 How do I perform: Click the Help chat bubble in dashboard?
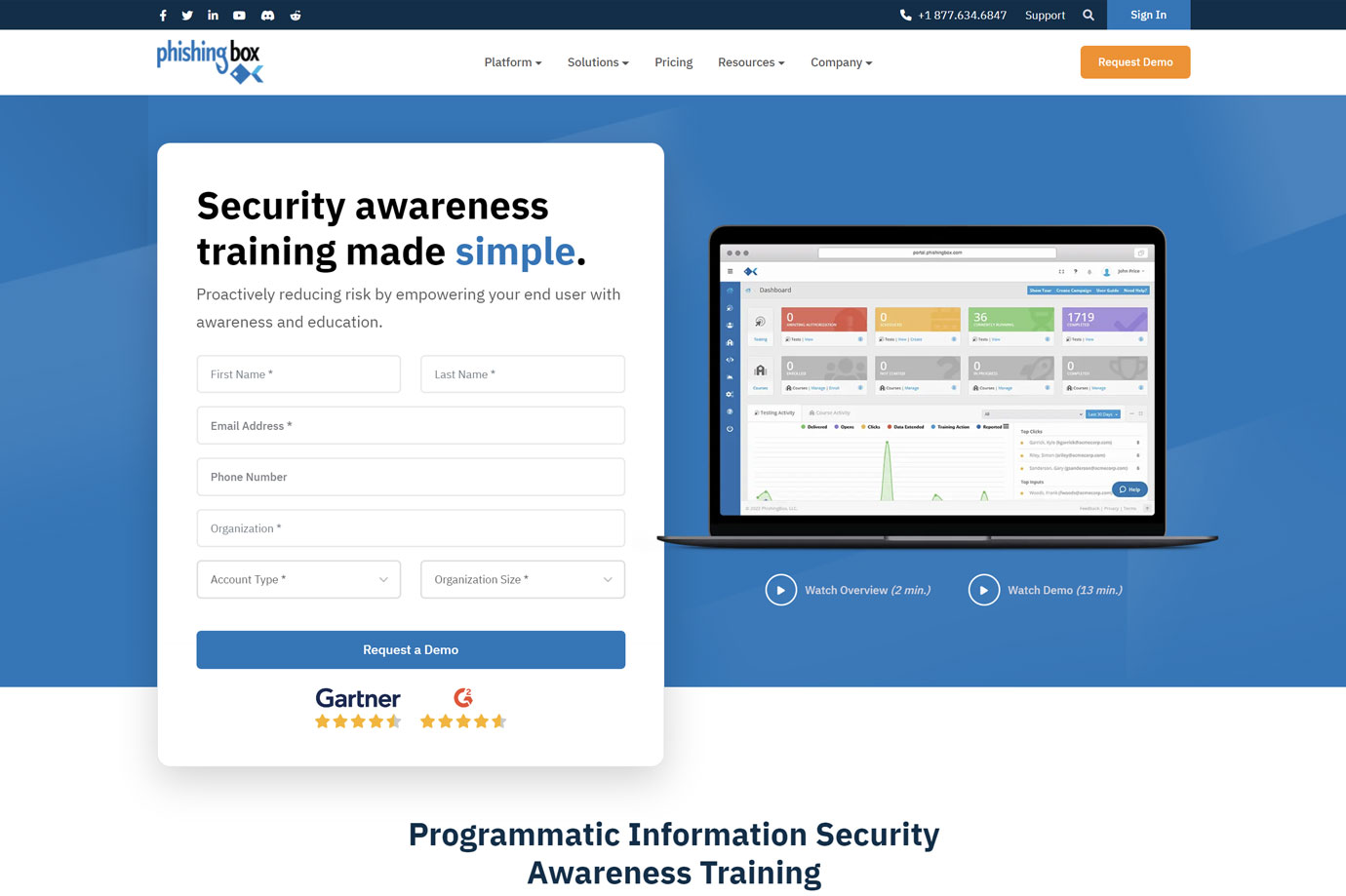1129,489
